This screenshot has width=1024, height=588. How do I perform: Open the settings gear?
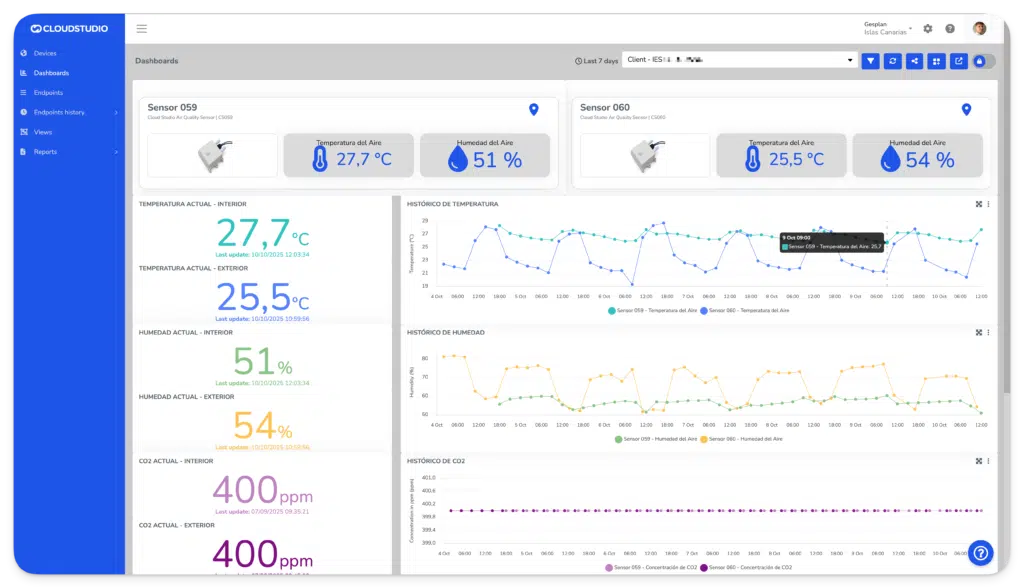click(928, 29)
